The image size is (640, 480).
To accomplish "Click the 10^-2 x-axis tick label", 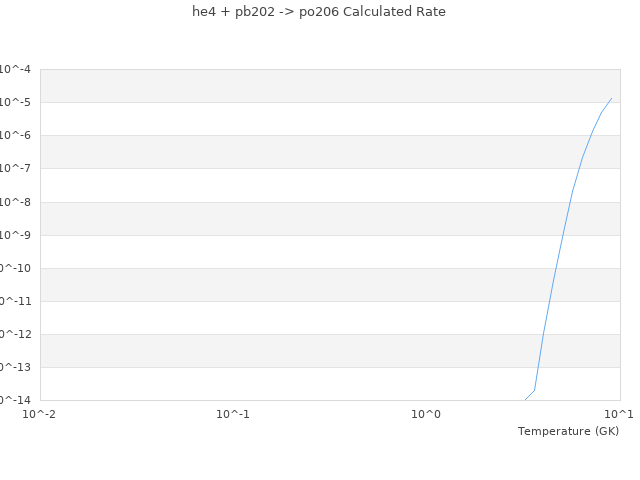I will 40,414.
